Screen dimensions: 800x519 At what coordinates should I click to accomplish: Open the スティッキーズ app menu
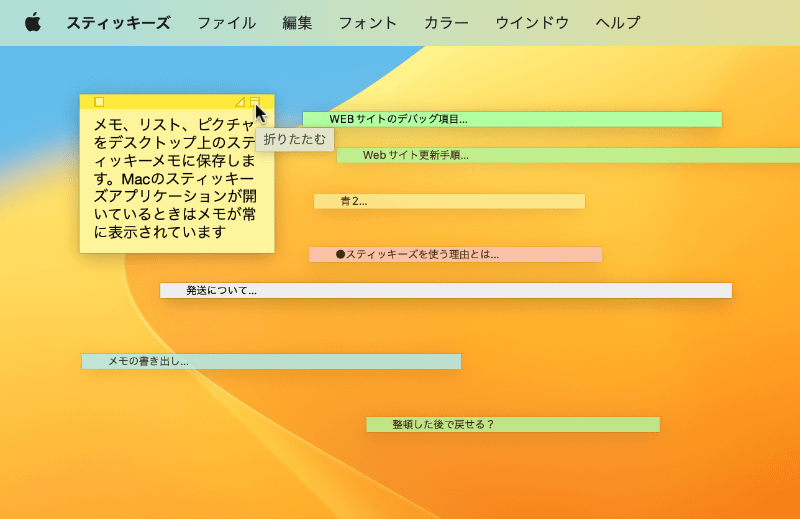pyautogui.click(x=118, y=23)
